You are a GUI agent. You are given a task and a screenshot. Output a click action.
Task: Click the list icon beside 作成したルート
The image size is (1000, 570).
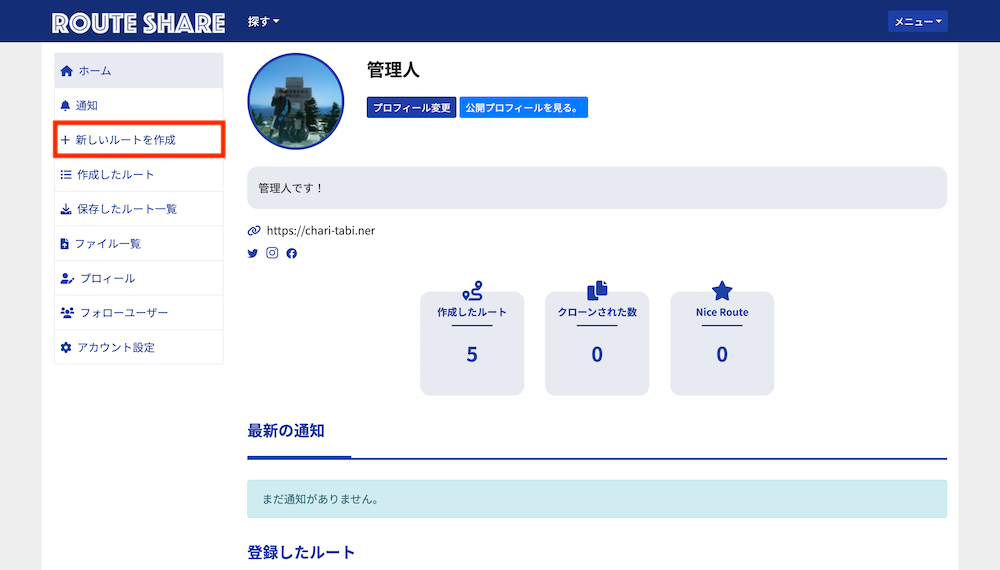66,174
